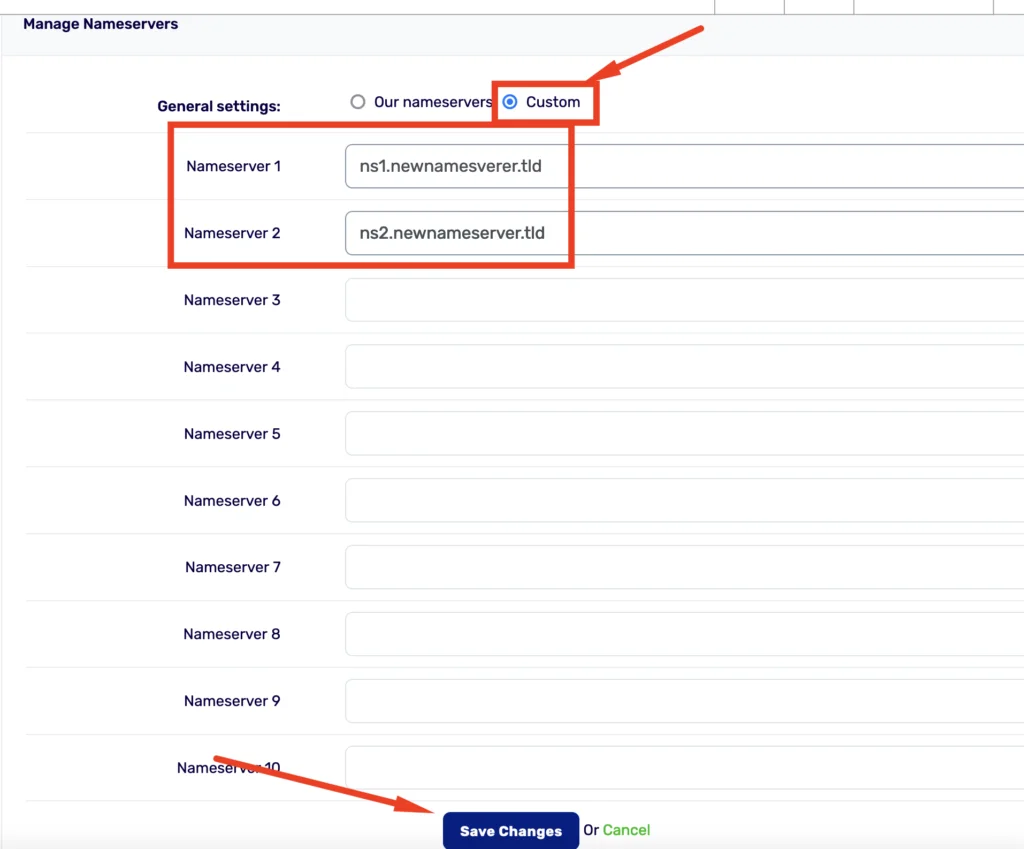Image resolution: width=1024 pixels, height=849 pixels.
Task: Click the "Manage Nameservers" heading
Action: 101,24
